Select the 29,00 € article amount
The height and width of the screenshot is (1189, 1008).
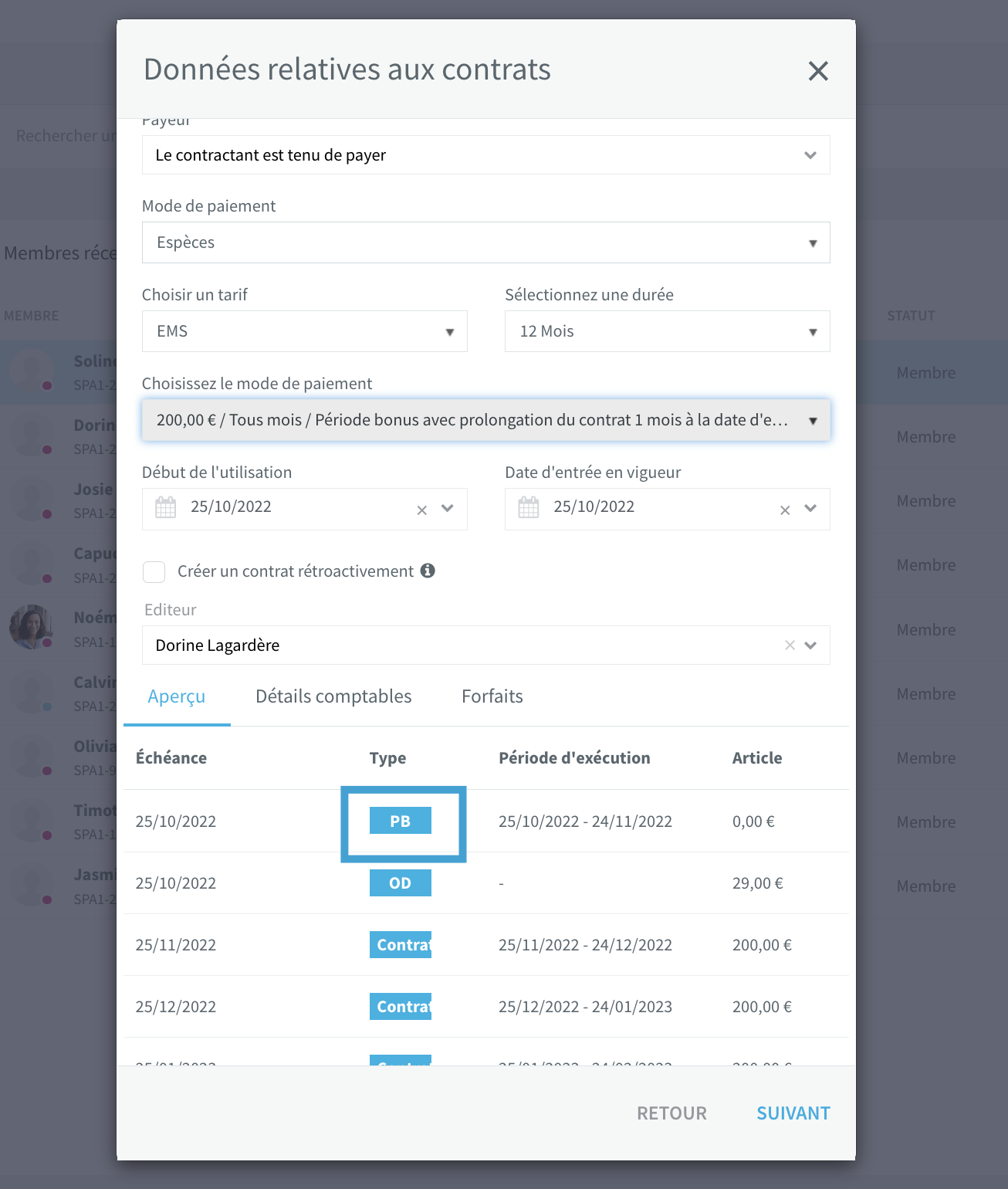click(757, 883)
